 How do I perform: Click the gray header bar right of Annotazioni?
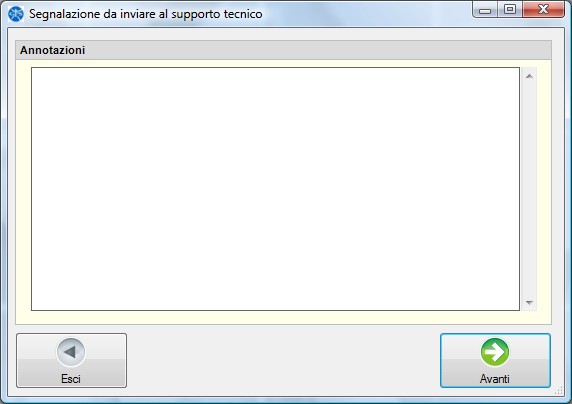point(317,50)
